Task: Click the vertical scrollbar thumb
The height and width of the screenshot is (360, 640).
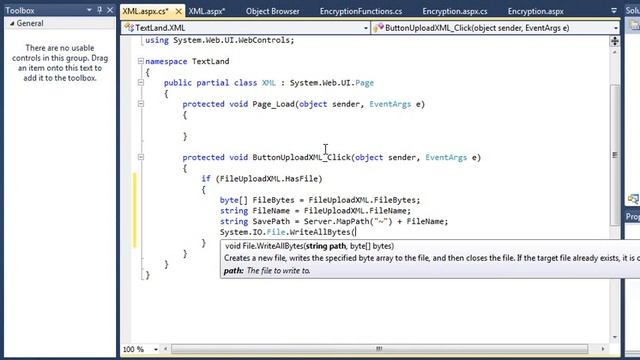Action: (x=615, y=154)
